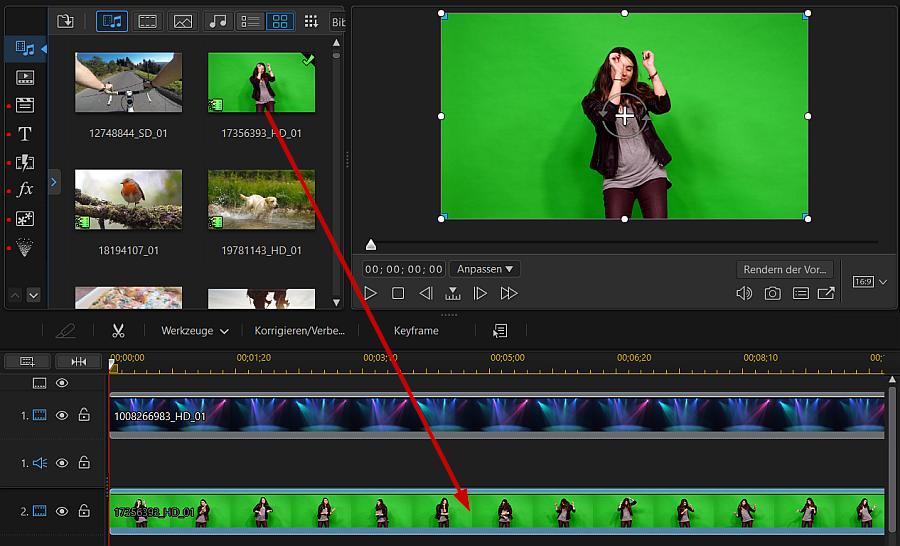Show only image files in the library
900x546 pixels.
coord(182,21)
